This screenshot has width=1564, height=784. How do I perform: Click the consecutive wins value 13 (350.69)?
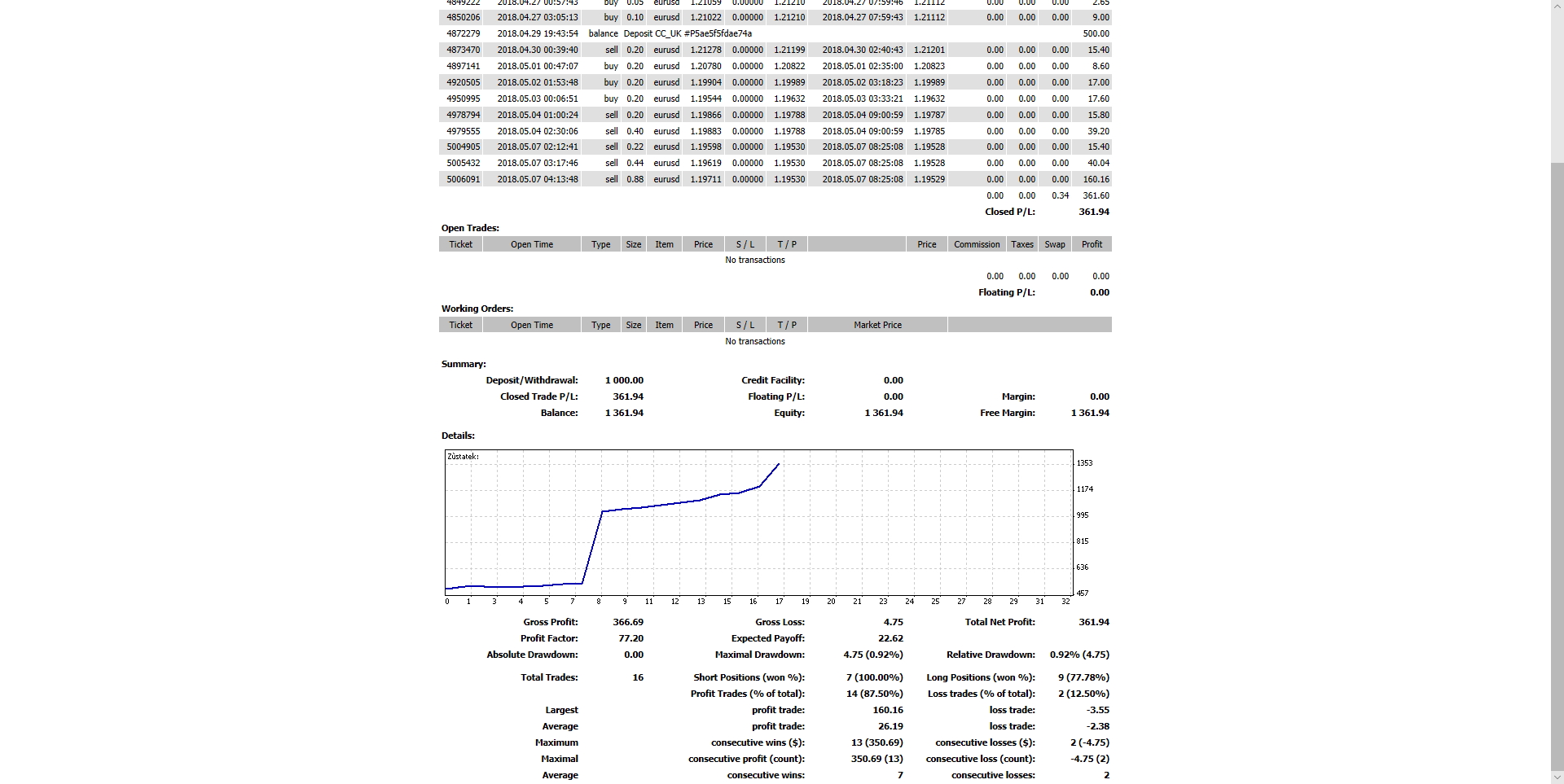[877, 742]
